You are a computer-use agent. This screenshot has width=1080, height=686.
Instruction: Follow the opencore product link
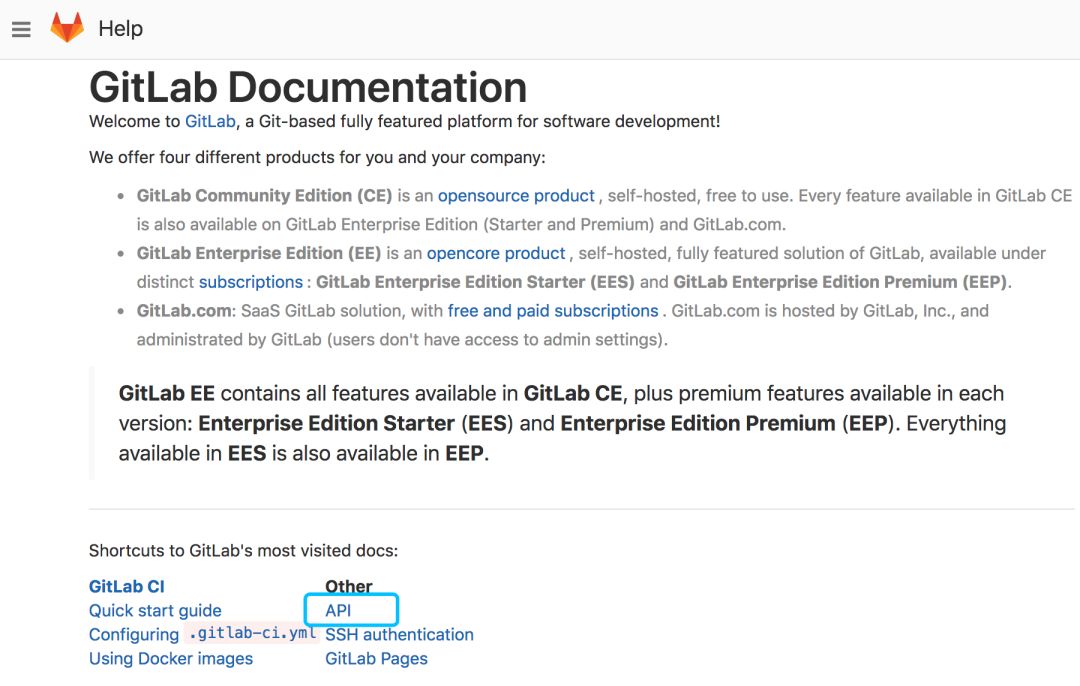point(496,253)
